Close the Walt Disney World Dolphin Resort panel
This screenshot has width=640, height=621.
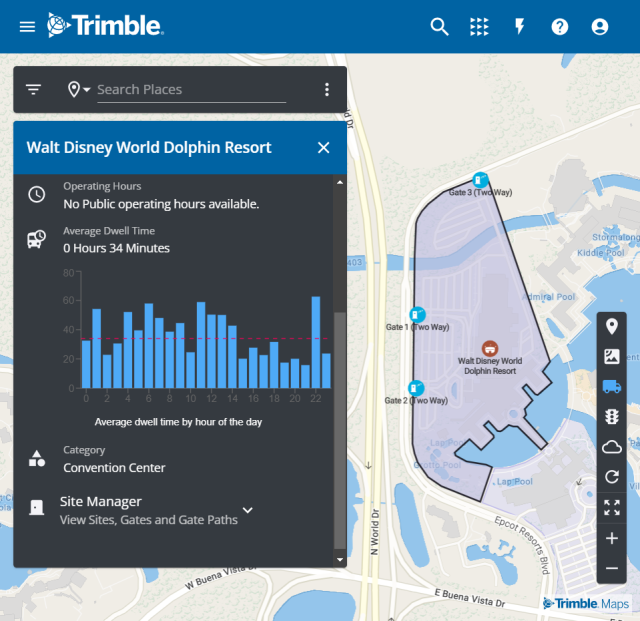pyautogui.click(x=323, y=147)
